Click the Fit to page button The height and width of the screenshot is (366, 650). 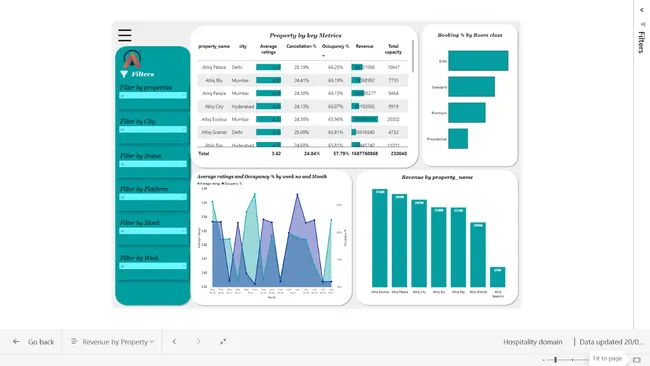coord(607,358)
